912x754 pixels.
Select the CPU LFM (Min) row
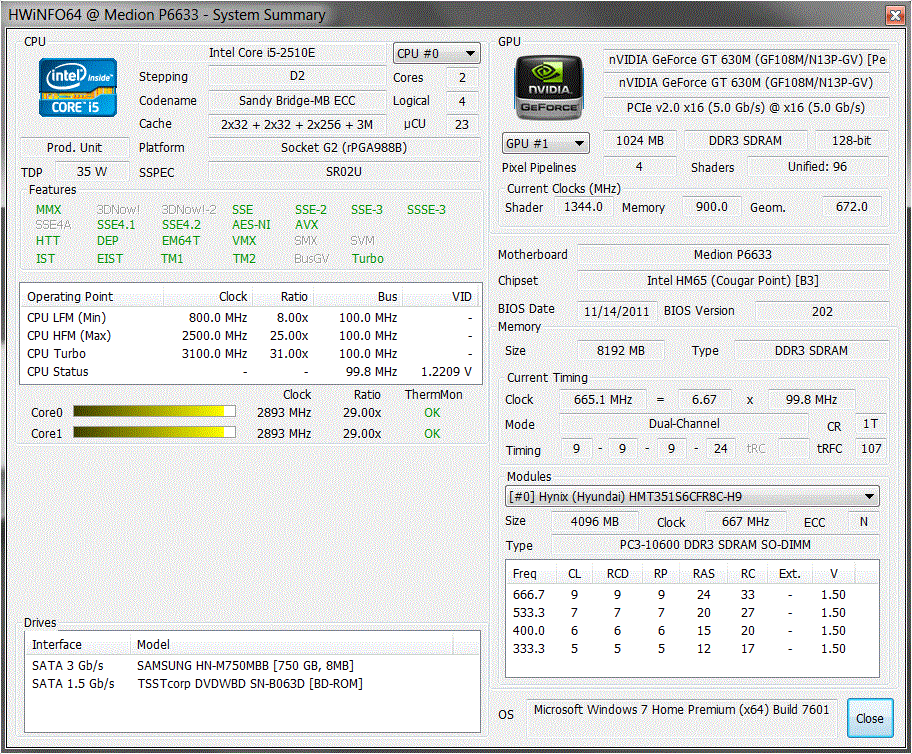(251, 318)
